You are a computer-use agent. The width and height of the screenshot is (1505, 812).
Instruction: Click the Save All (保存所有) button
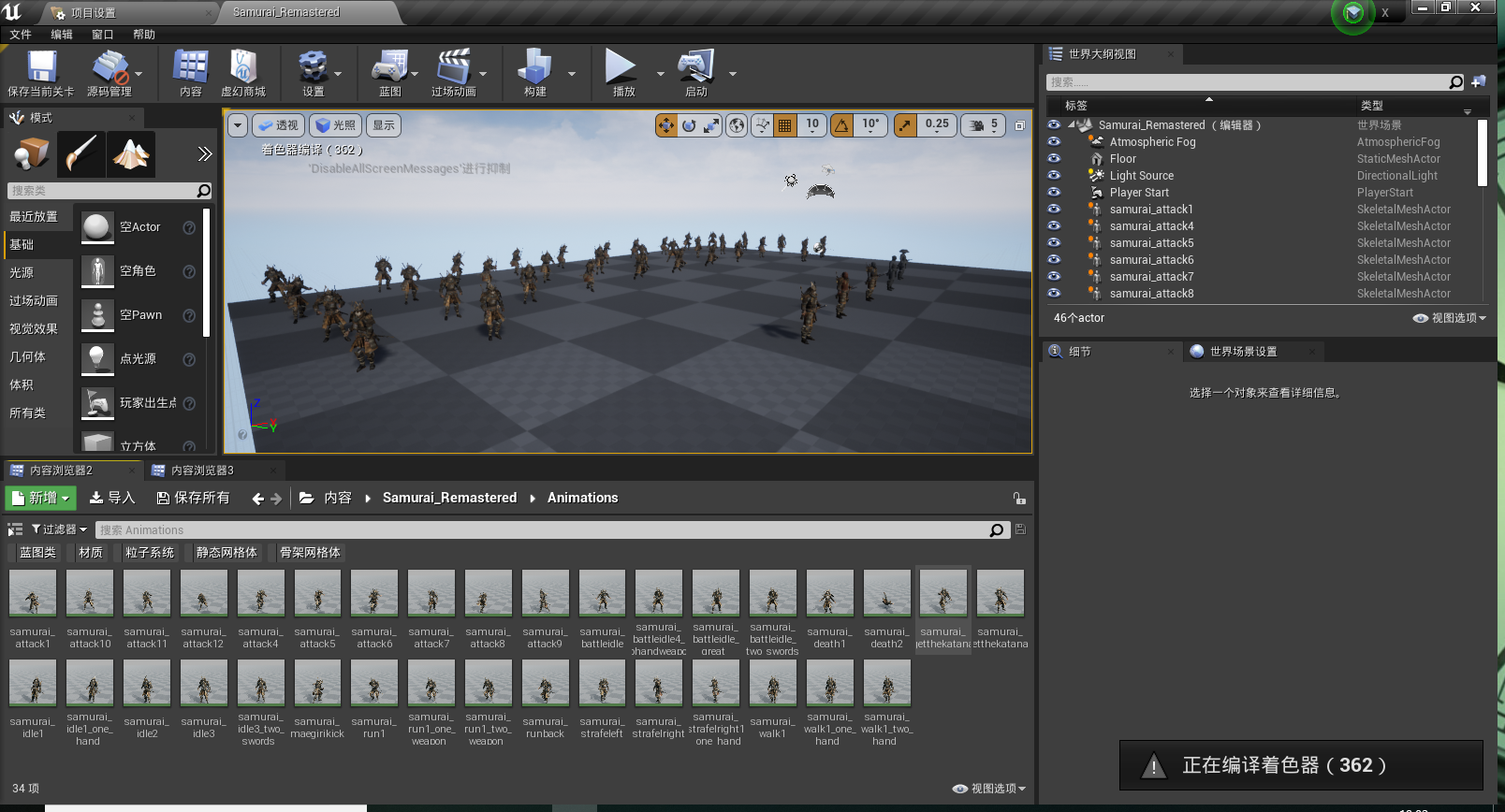[193, 498]
